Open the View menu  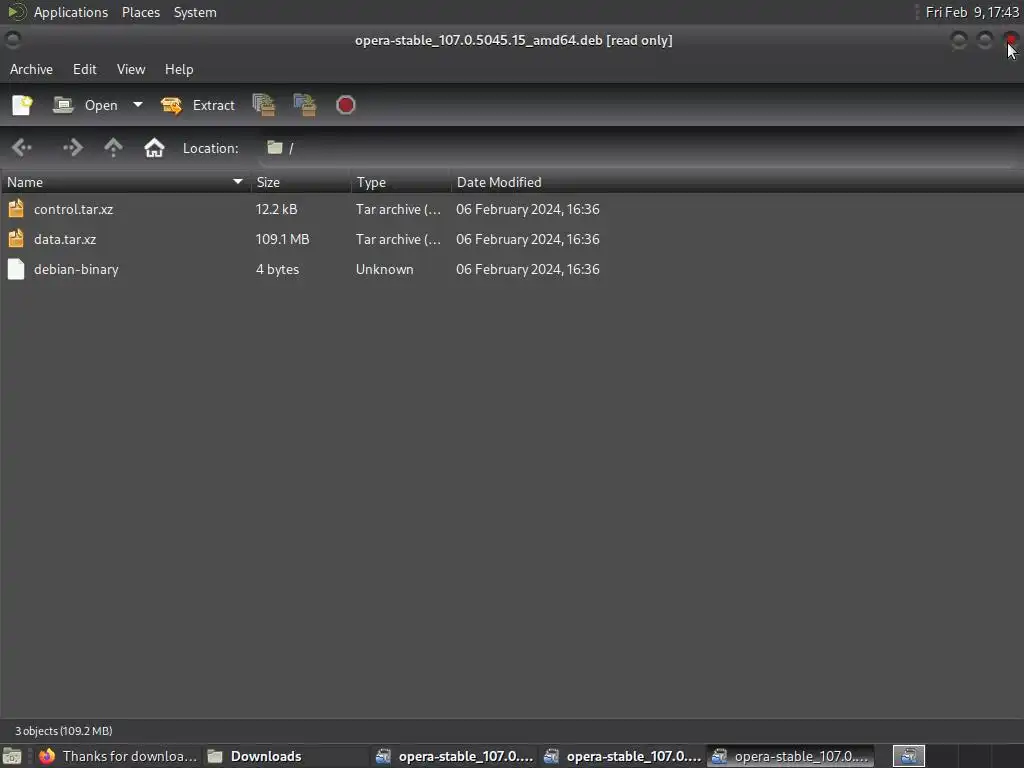[131, 69]
